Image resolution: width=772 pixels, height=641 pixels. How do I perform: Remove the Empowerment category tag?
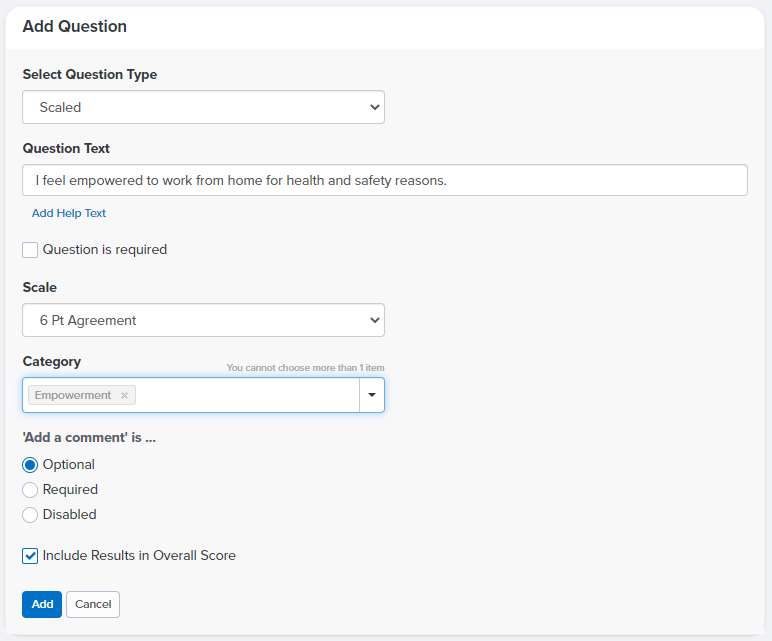pyautogui.click(x=125, y=395)
